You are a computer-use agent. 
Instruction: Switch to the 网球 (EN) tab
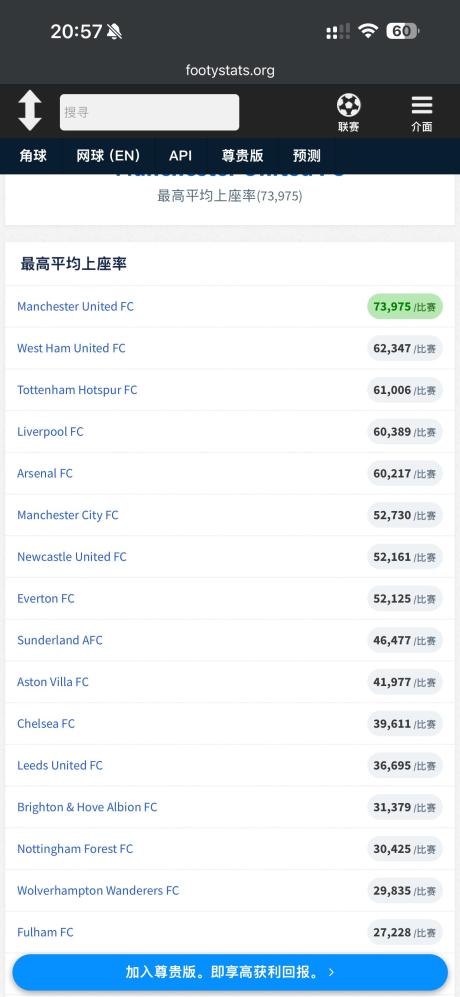click(108, 156)
